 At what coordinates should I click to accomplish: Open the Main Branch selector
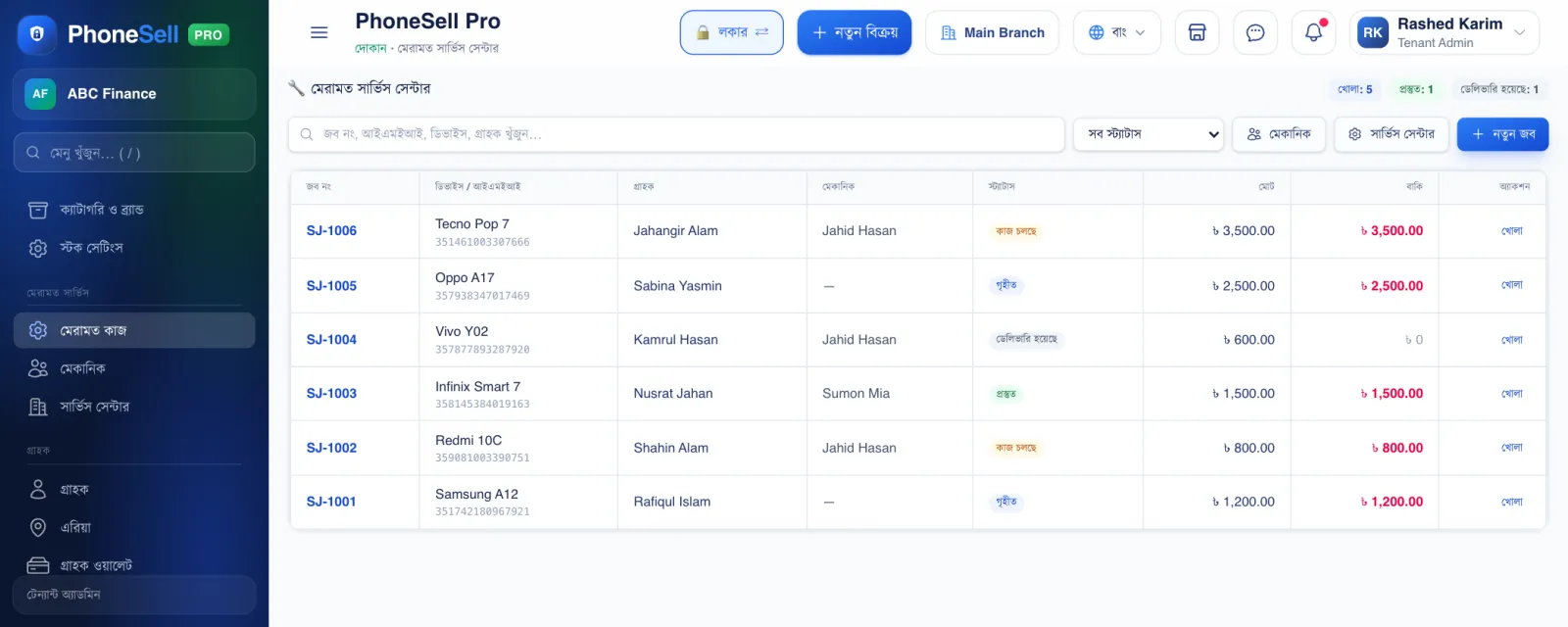coord(992,32)
